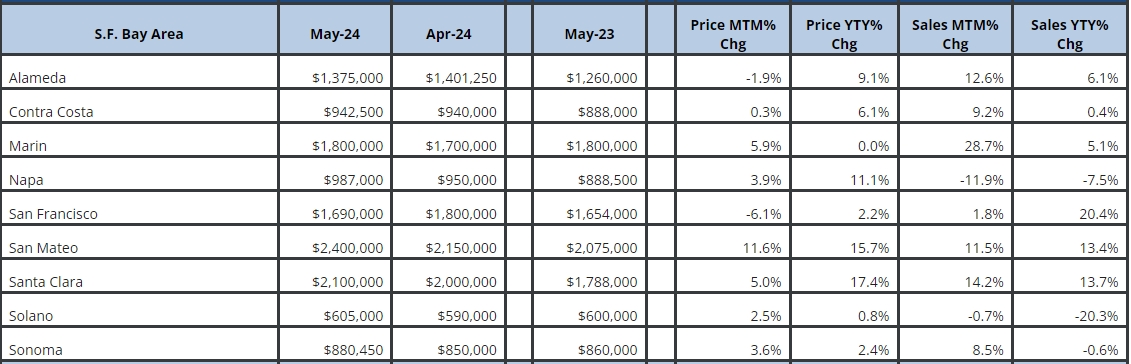This screenshot has width=1131, height=364.
Task: Select the May-24 column header
Action: (x=335, y=34)
